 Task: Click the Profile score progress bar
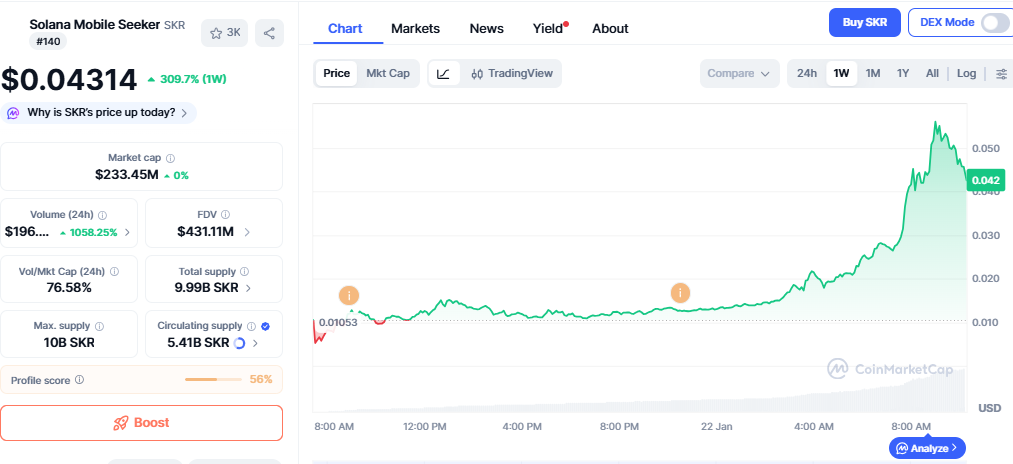pyautogui.click(x=214, y=380)
